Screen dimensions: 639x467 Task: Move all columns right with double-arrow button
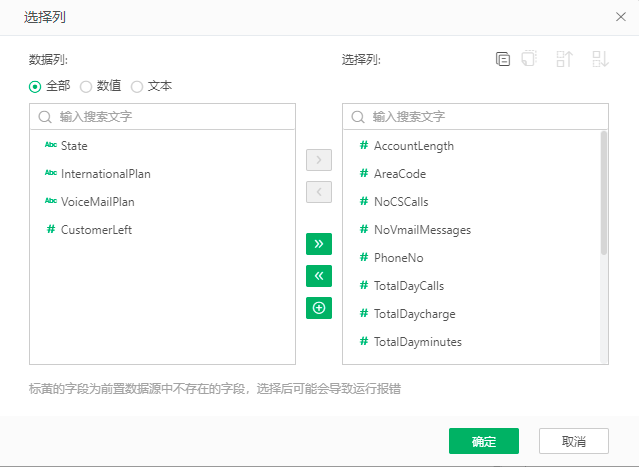318,244
